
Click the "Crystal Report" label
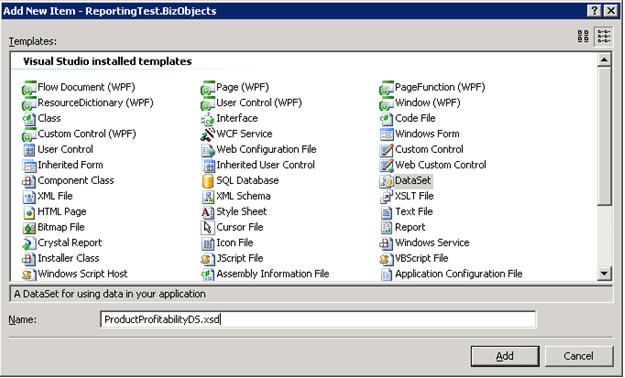coord(70,243)
